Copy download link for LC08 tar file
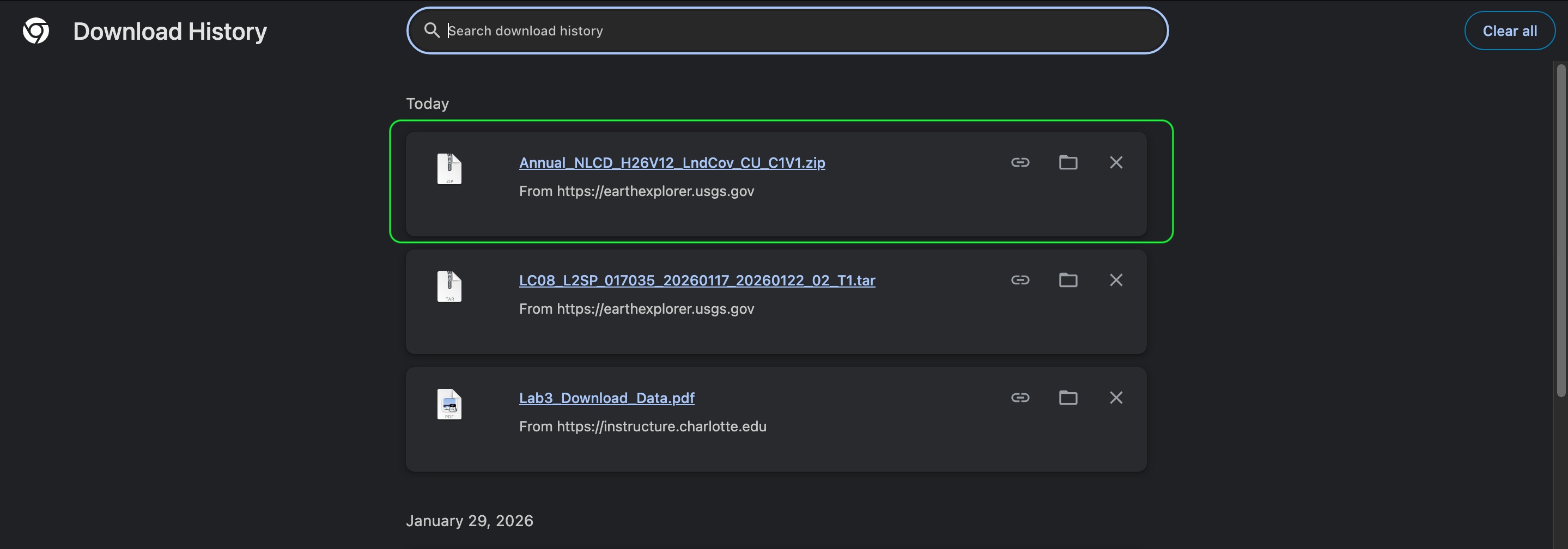Image resolution: width=1568 pixels, height=549 pixels. [1020, 280]
